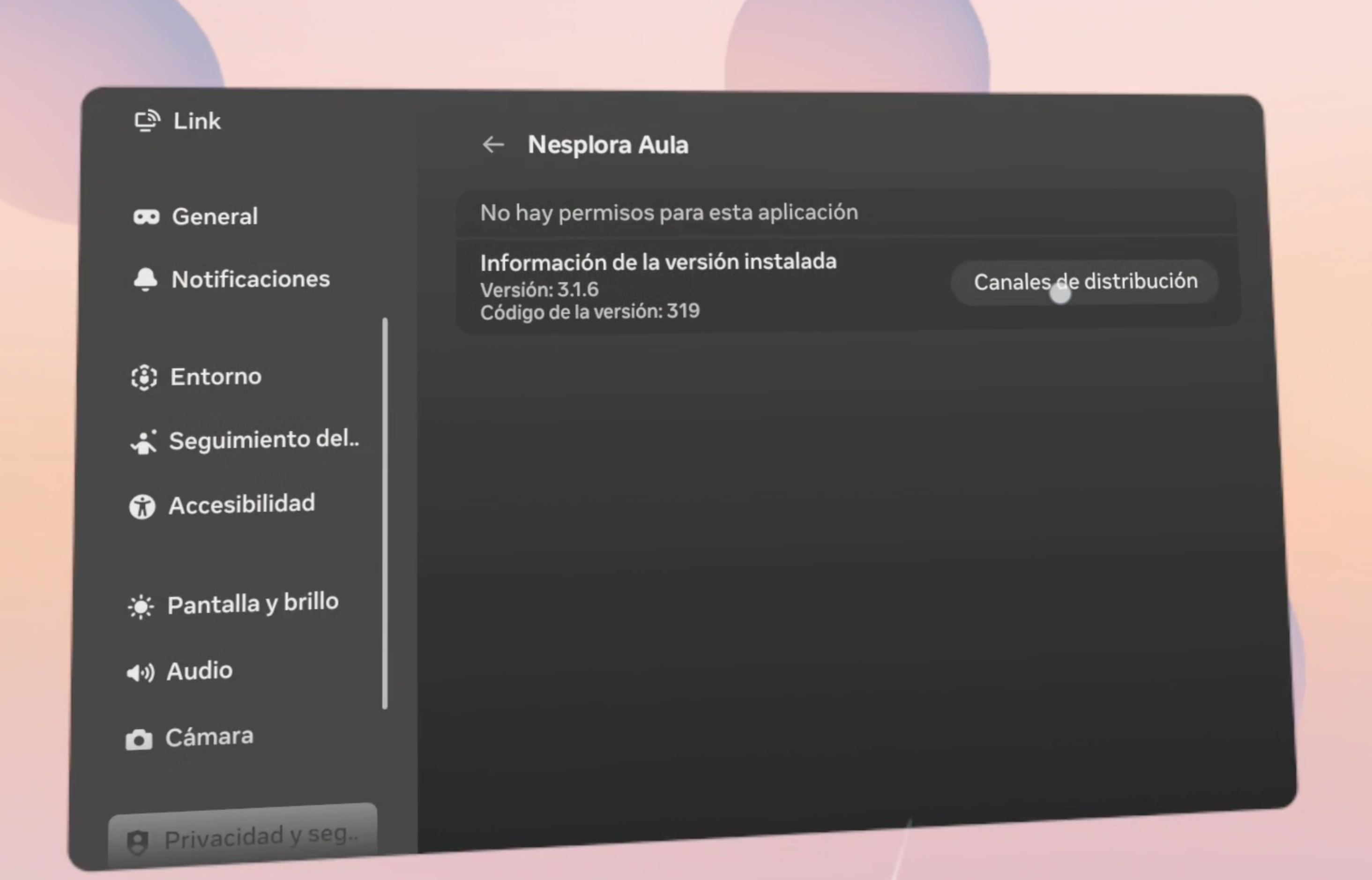The image size is (1372, 880).
Task: Open Accesibilidad settings
Action: click(222, 505)
